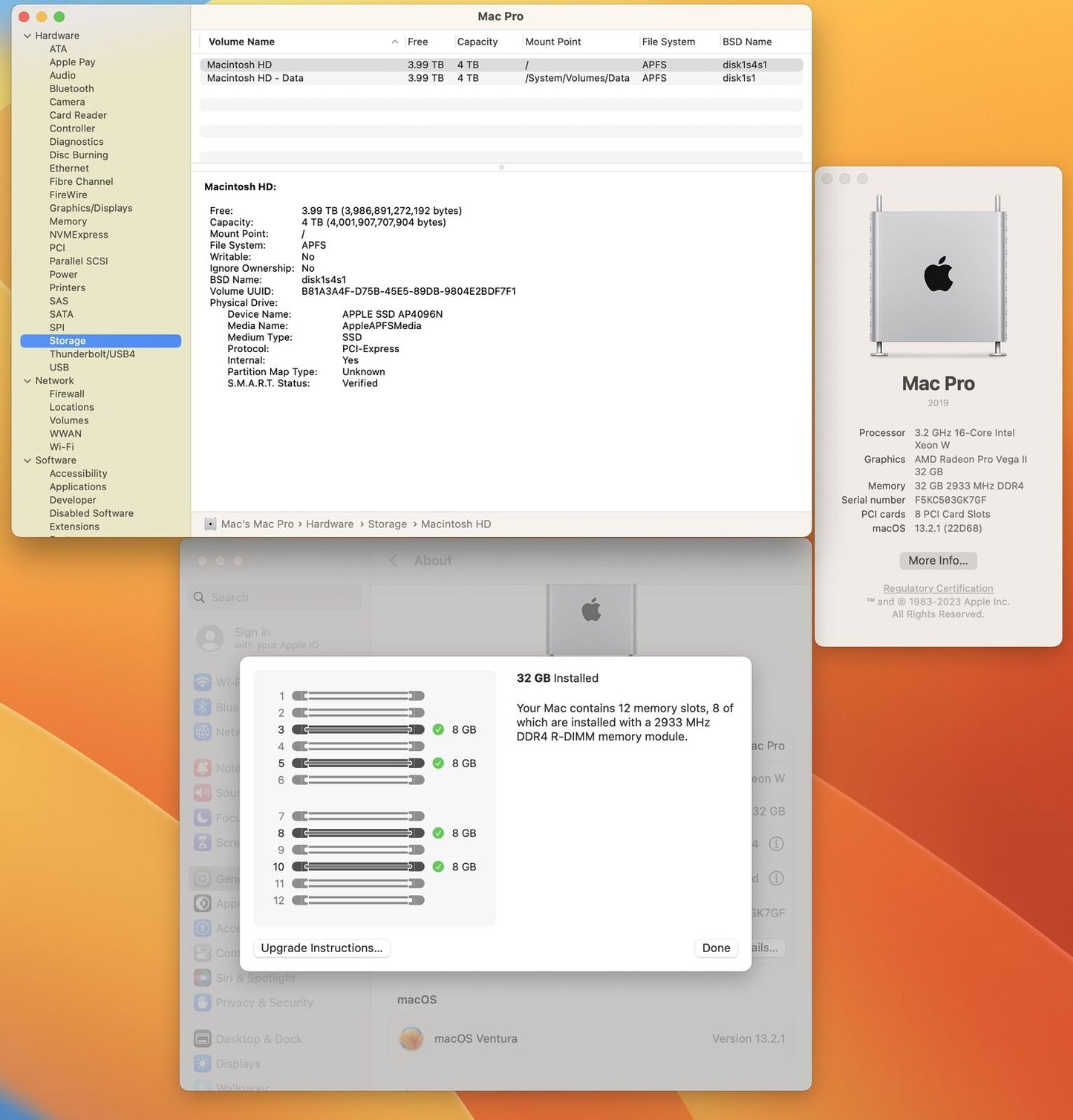The image size is (1073, 1120).
Task: Select Firewall under Network
Action: pos(67,394)
